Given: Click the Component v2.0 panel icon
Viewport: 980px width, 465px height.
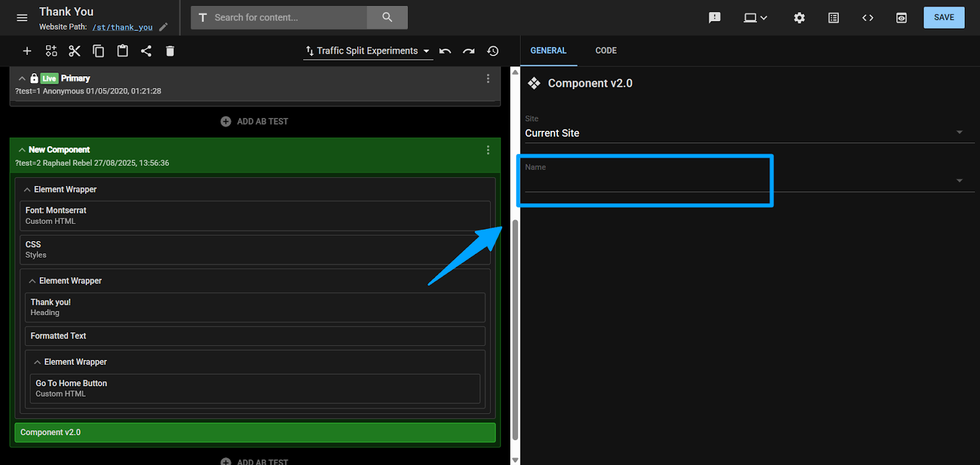Looking at the screenshot, I should pyautogui.click(x=534, y=83).
